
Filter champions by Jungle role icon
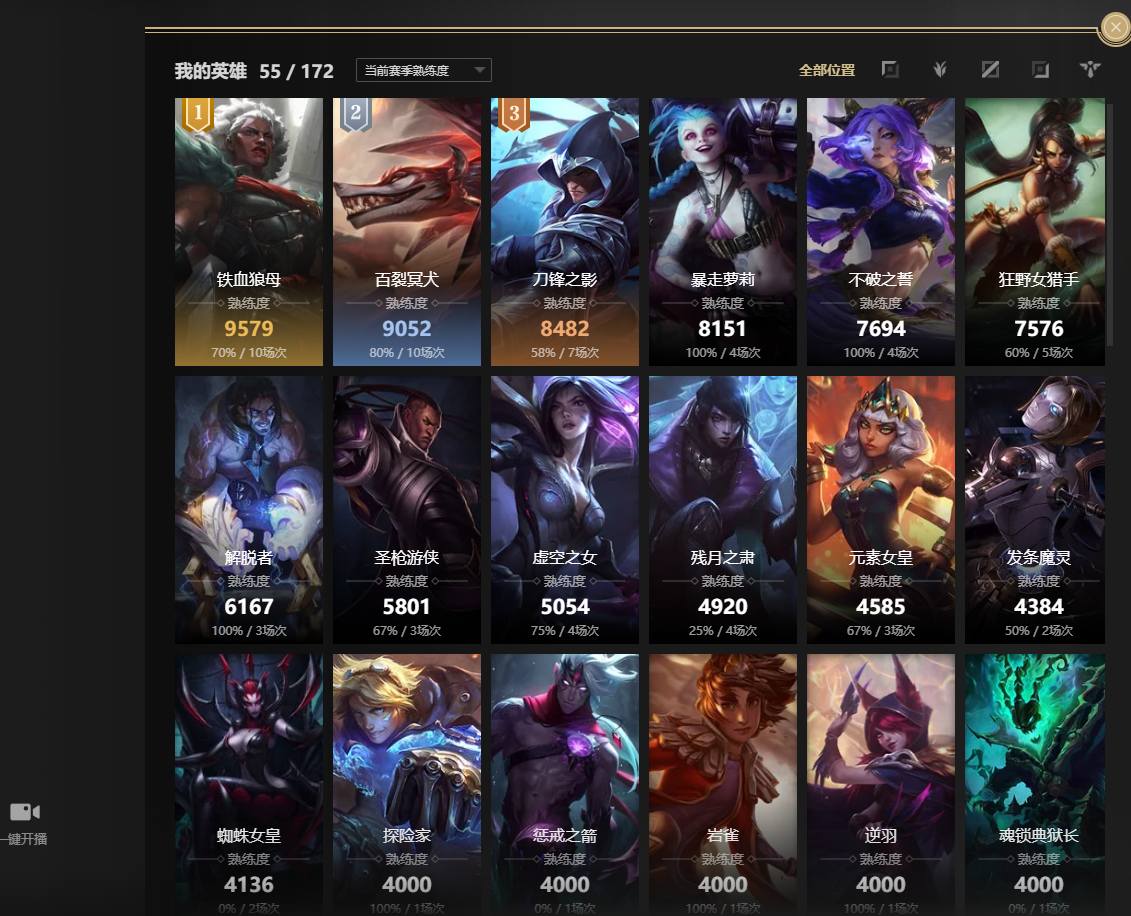click(939, 69)
